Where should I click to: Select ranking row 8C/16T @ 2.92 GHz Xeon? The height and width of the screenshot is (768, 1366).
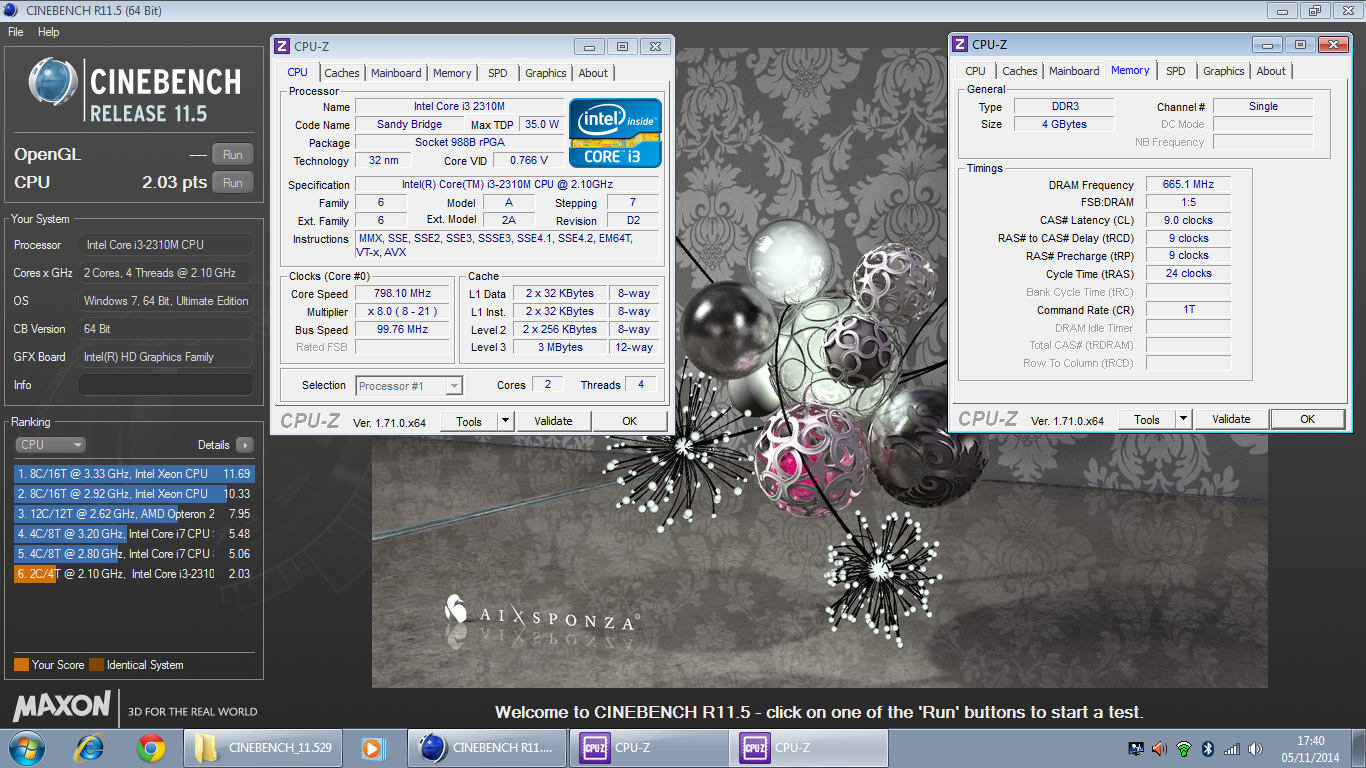tap(134, 494)
